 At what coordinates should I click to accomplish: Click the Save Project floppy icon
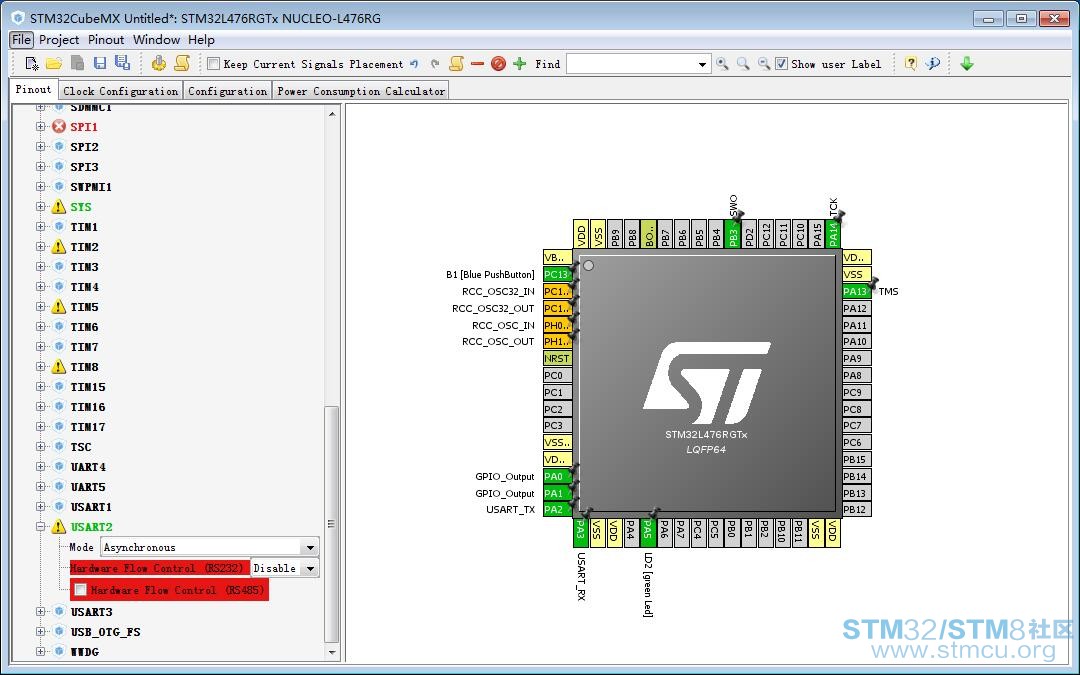pos(100,63)
